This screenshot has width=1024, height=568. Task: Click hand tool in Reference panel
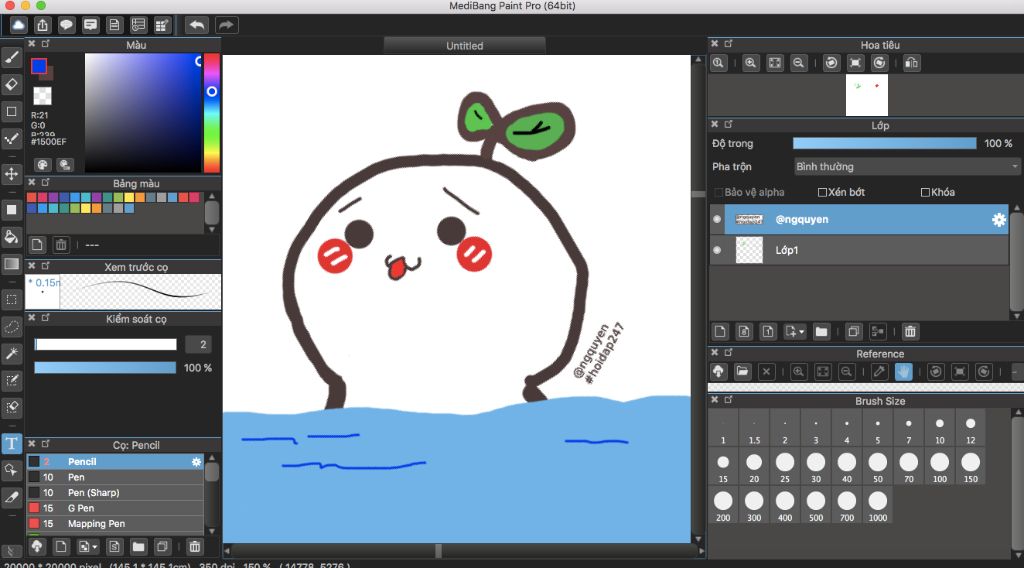(x=903, y=371)
